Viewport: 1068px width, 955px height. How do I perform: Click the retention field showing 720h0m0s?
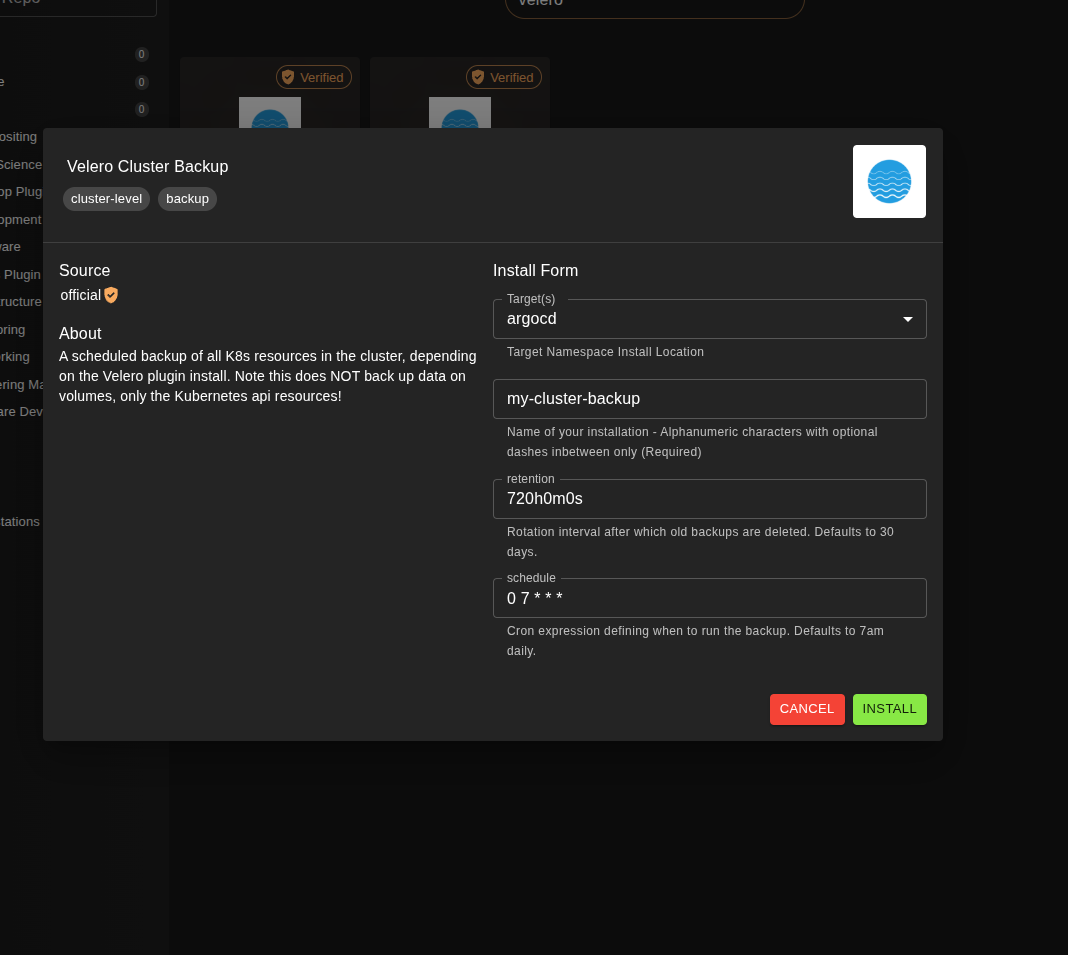[709, 498]
